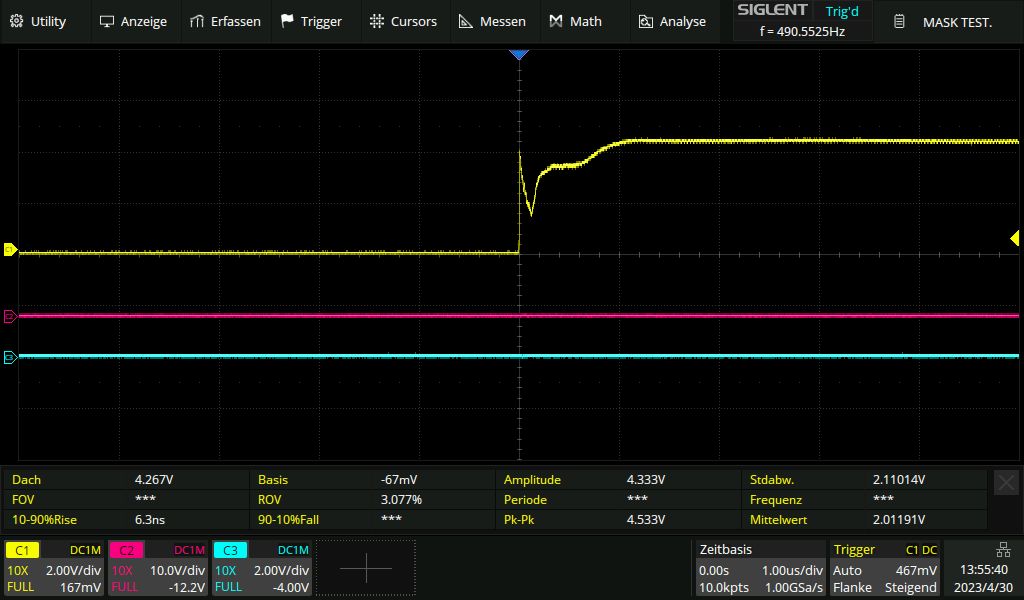Close the measurements panel with the X
Screen dimensions: 1024x600
1006,483
